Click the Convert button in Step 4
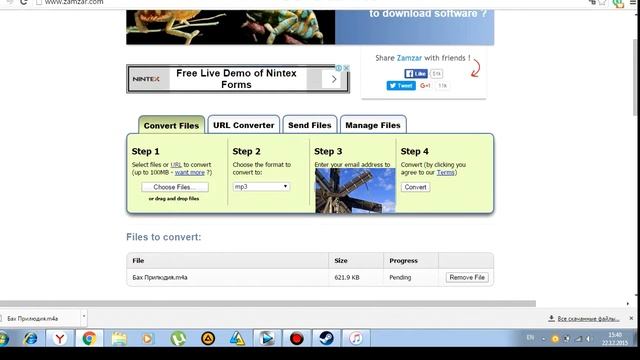Viewport: 640px width, 360px height. 416,187
